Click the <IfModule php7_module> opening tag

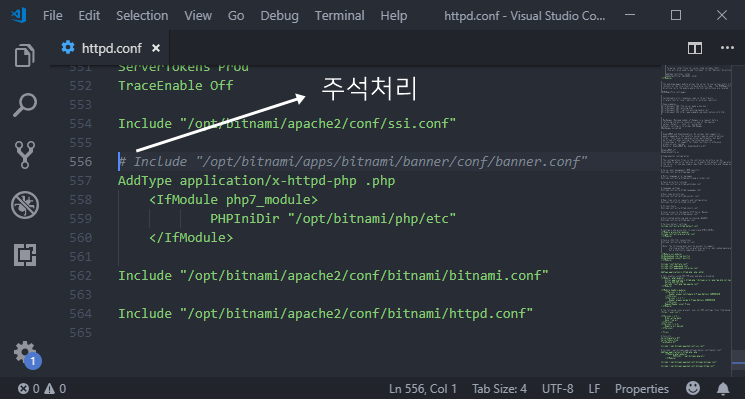pos(233,200)
